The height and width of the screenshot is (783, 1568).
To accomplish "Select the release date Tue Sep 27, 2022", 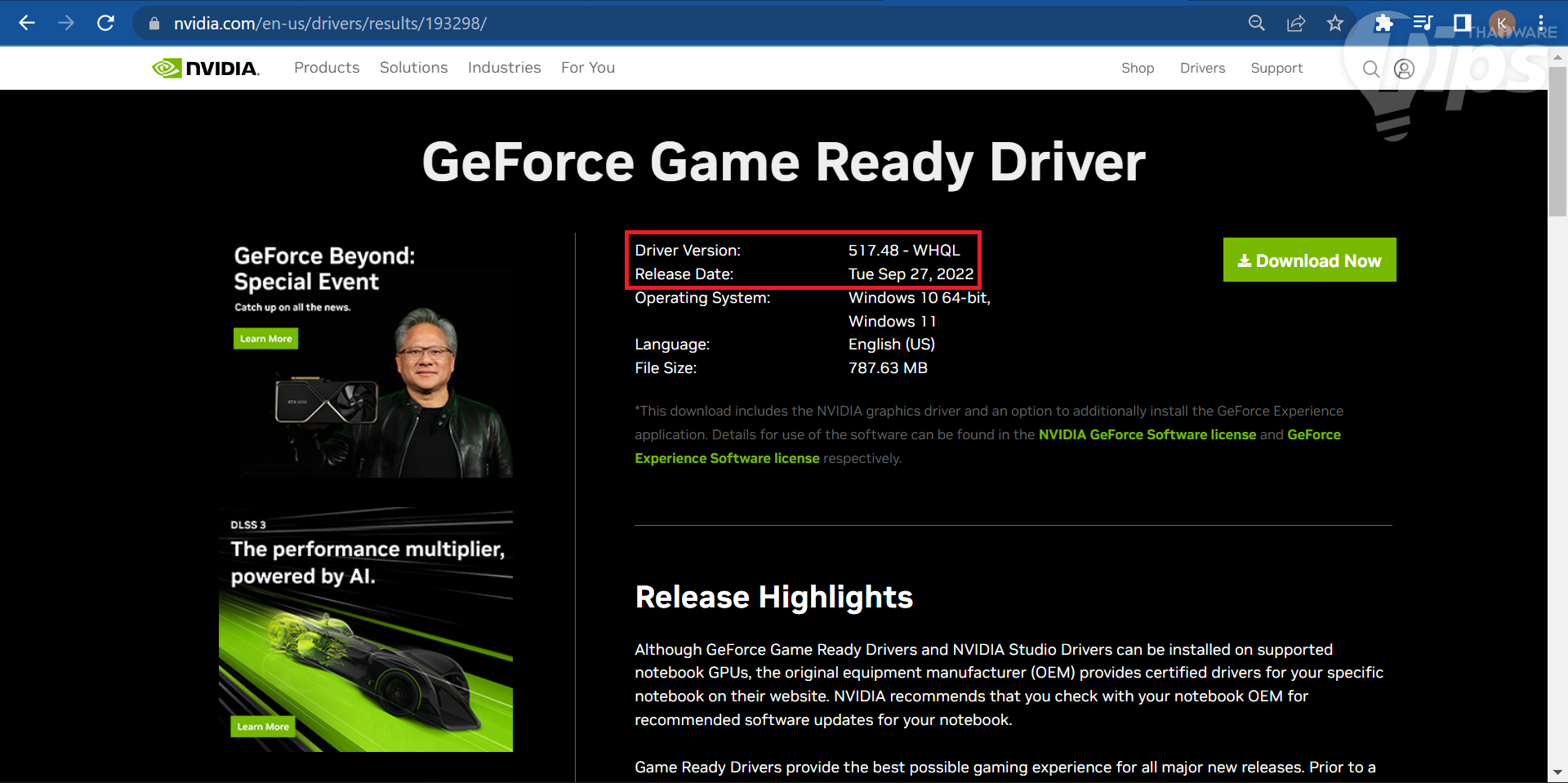I will pyautogui.click(x=911, y=274).
